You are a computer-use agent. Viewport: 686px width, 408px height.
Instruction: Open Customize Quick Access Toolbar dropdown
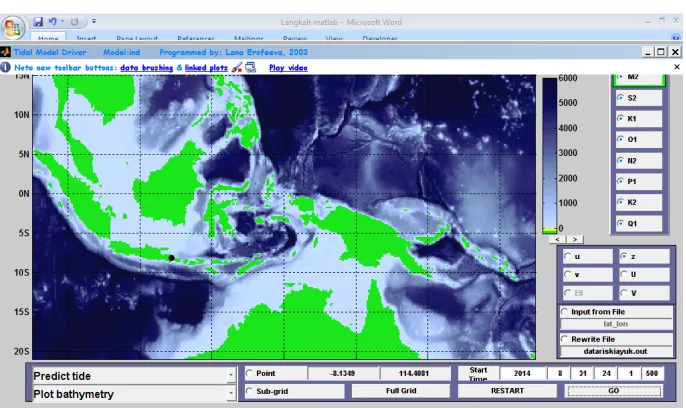(x=94, y=21)
